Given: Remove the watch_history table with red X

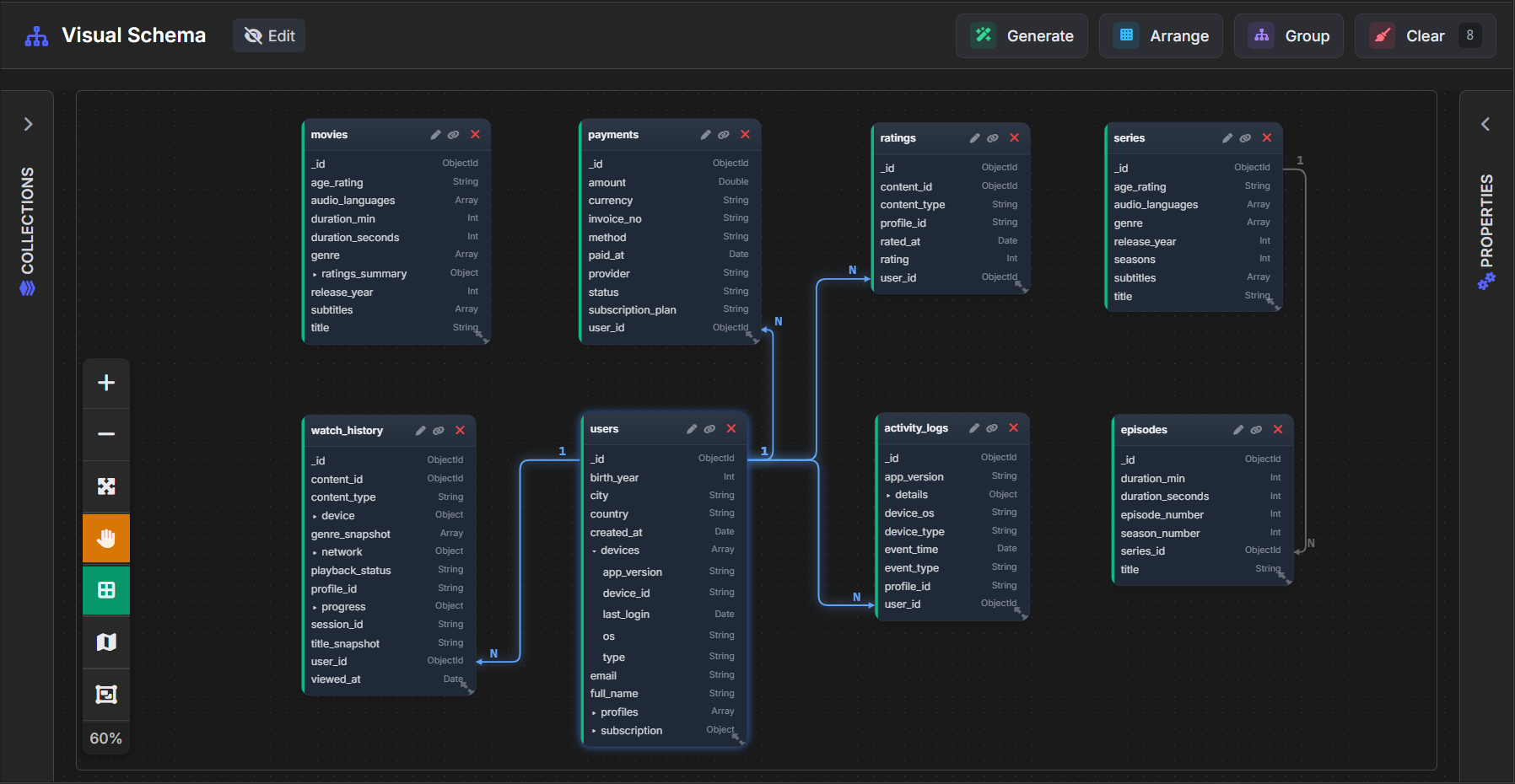Looking at the screenshot, I should click(461, 431).
